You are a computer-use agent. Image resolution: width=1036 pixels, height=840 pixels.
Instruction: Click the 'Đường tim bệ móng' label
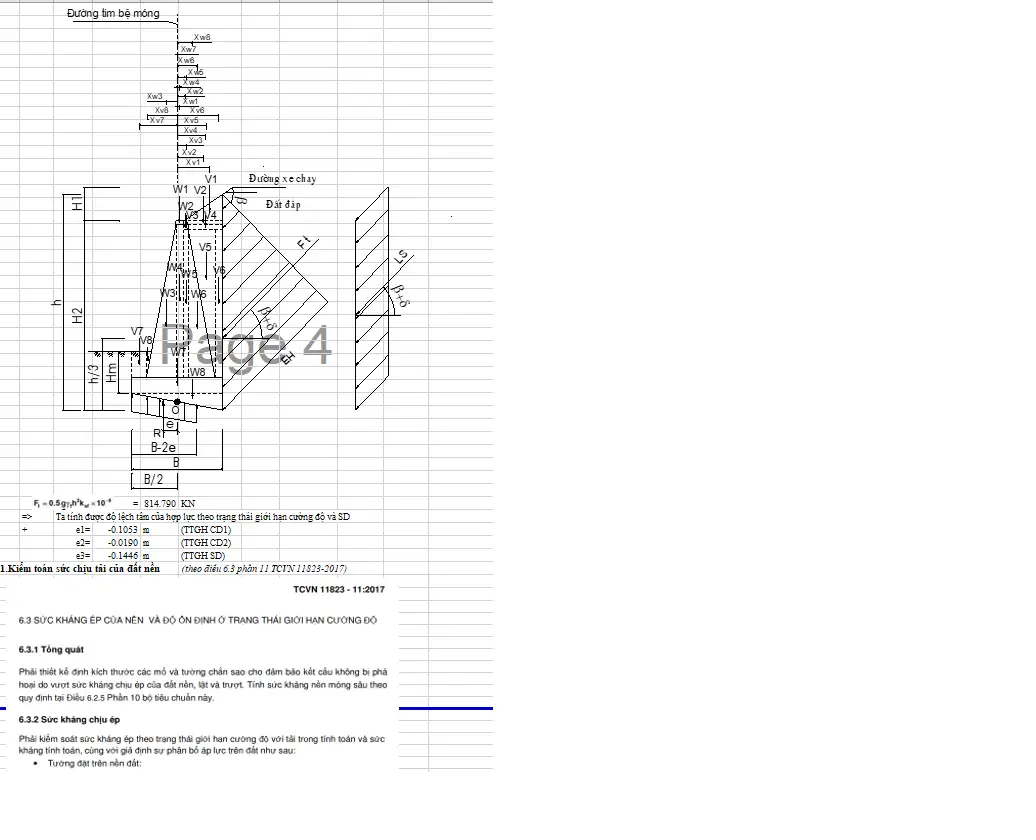coord(113,14)
